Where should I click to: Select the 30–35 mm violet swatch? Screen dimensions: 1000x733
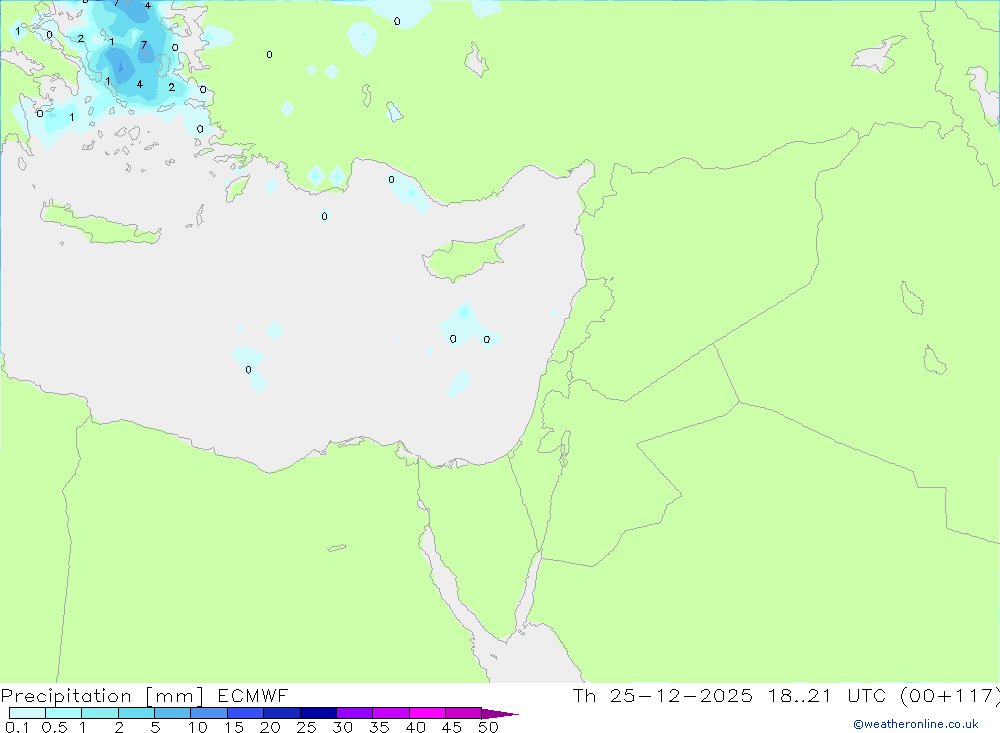(x=355, y=713)
